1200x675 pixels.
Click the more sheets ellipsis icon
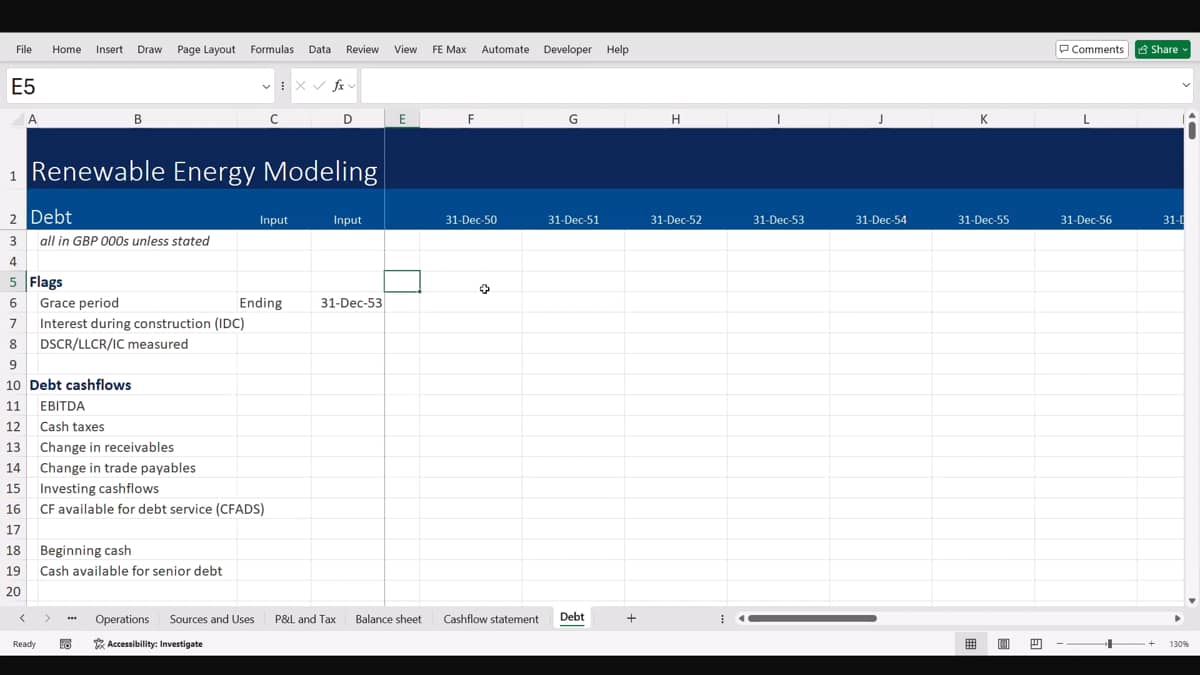pyautogui.click(x=72, y=619)
